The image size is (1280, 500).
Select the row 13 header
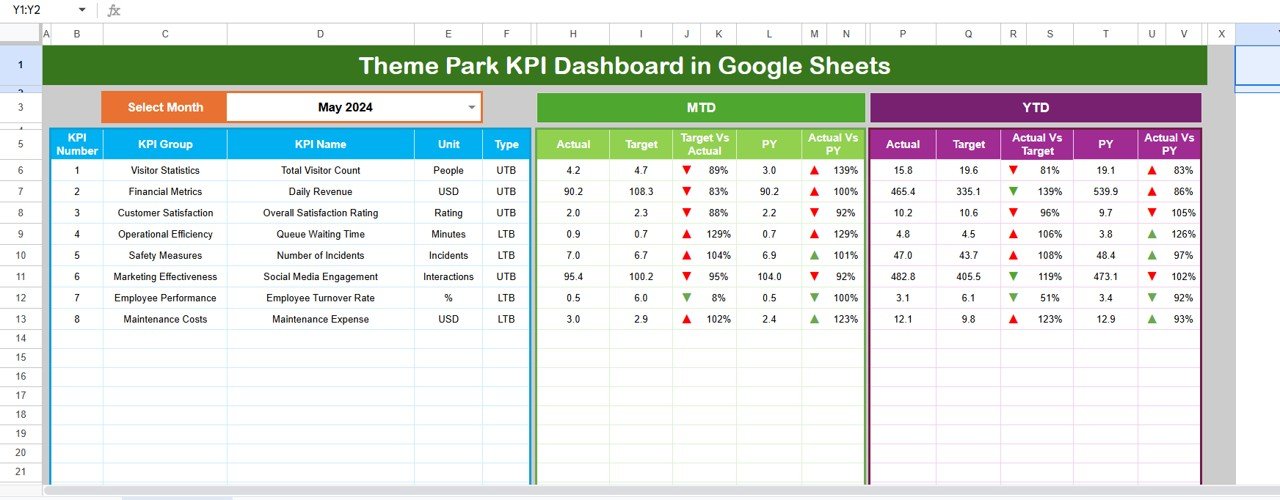pos(21,320)
